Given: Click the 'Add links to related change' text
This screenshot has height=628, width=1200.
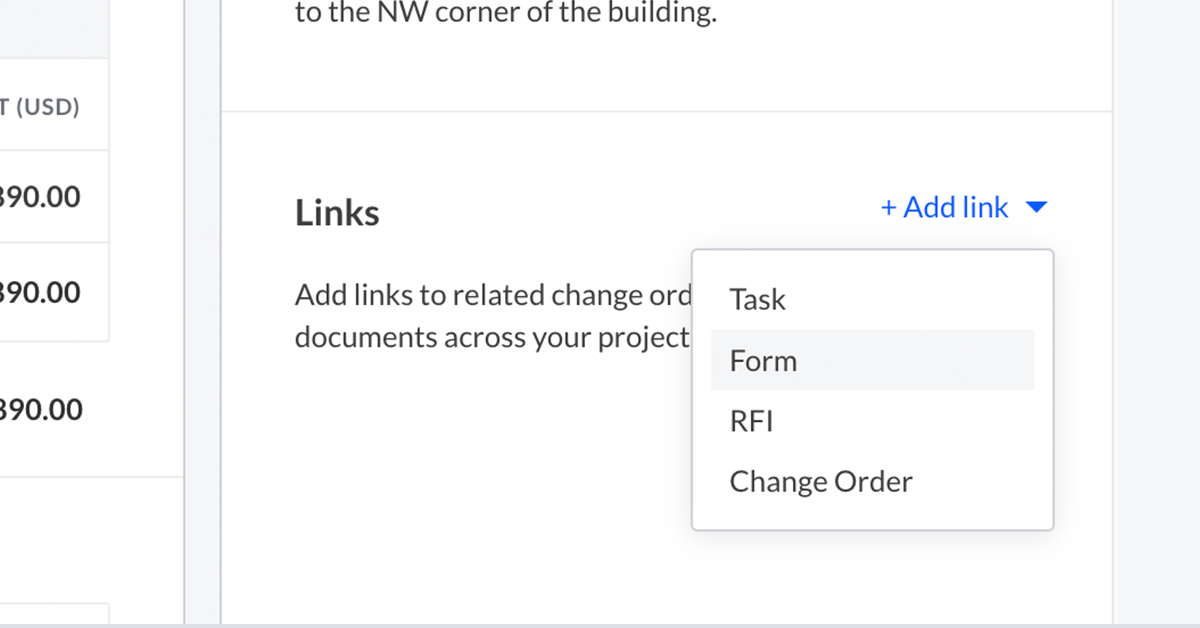Looking at the screenshot, I should (492, 297).
